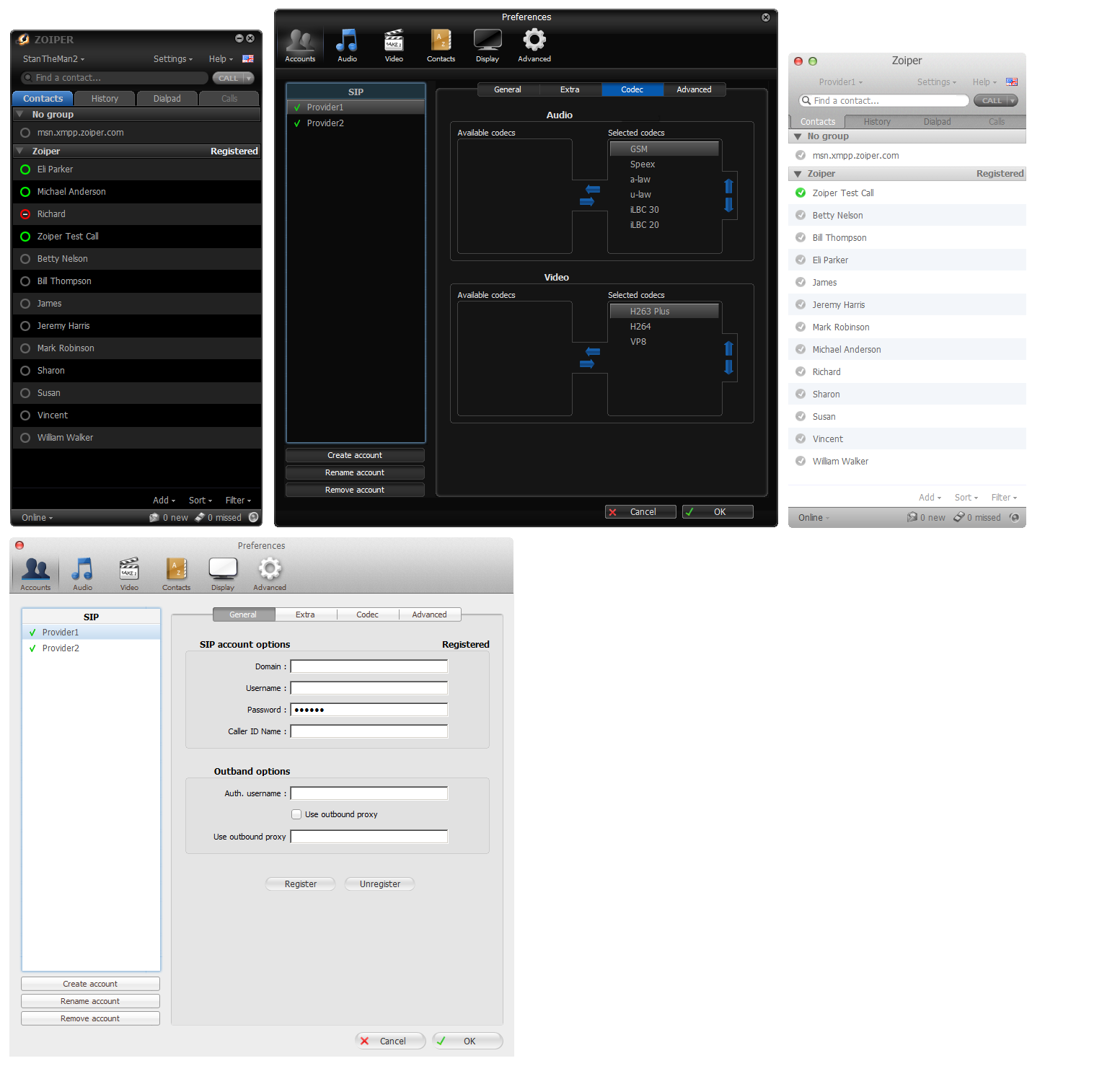Open StanTheMan2 account dropdown
The image size is (1120, 1066).
point(53,59)
